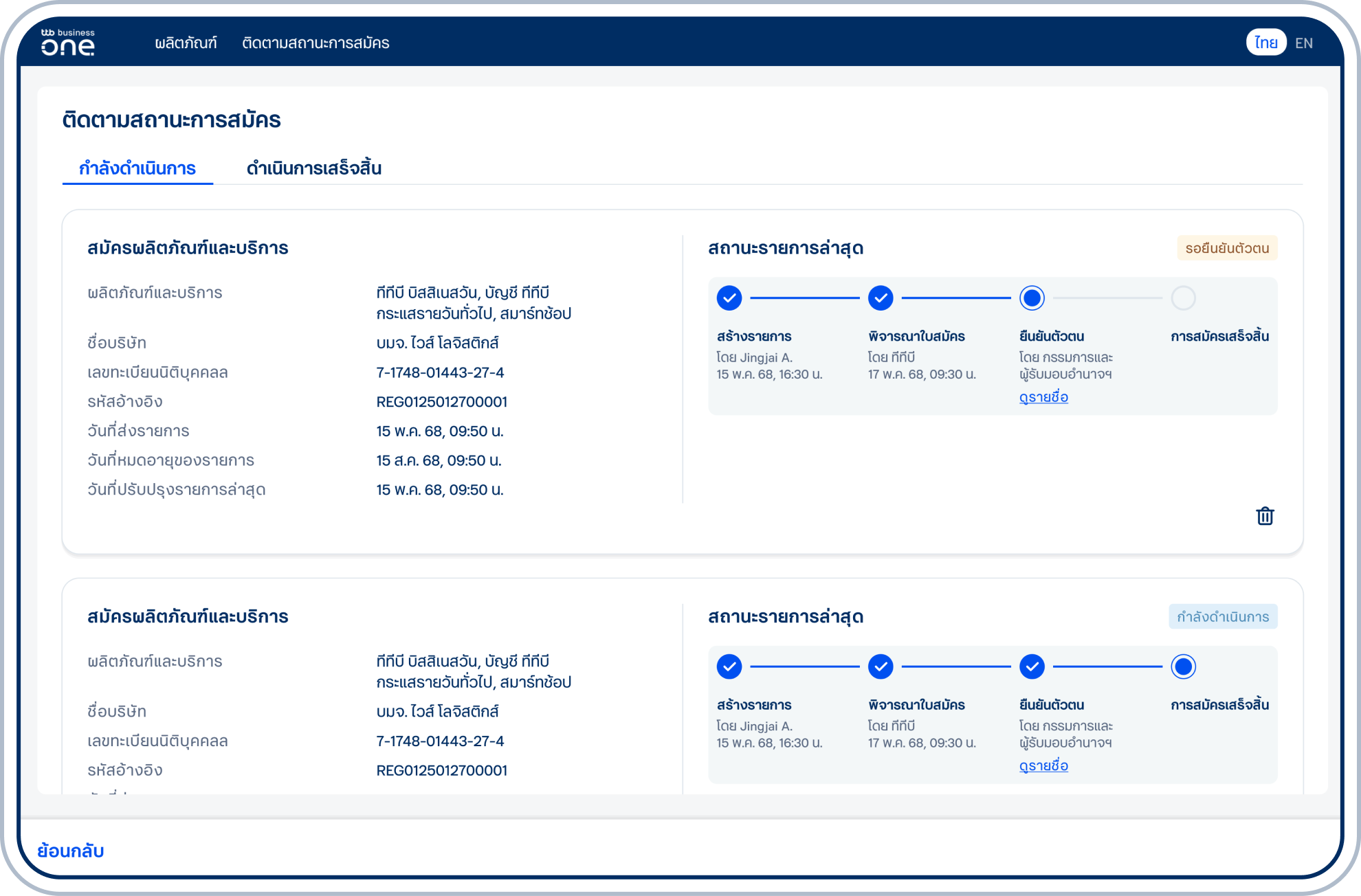Screen dimensions: 1361x896
Task: Click first card's พิจารณาใบสมัคร checkmark step icon
Action: [881, 298]
